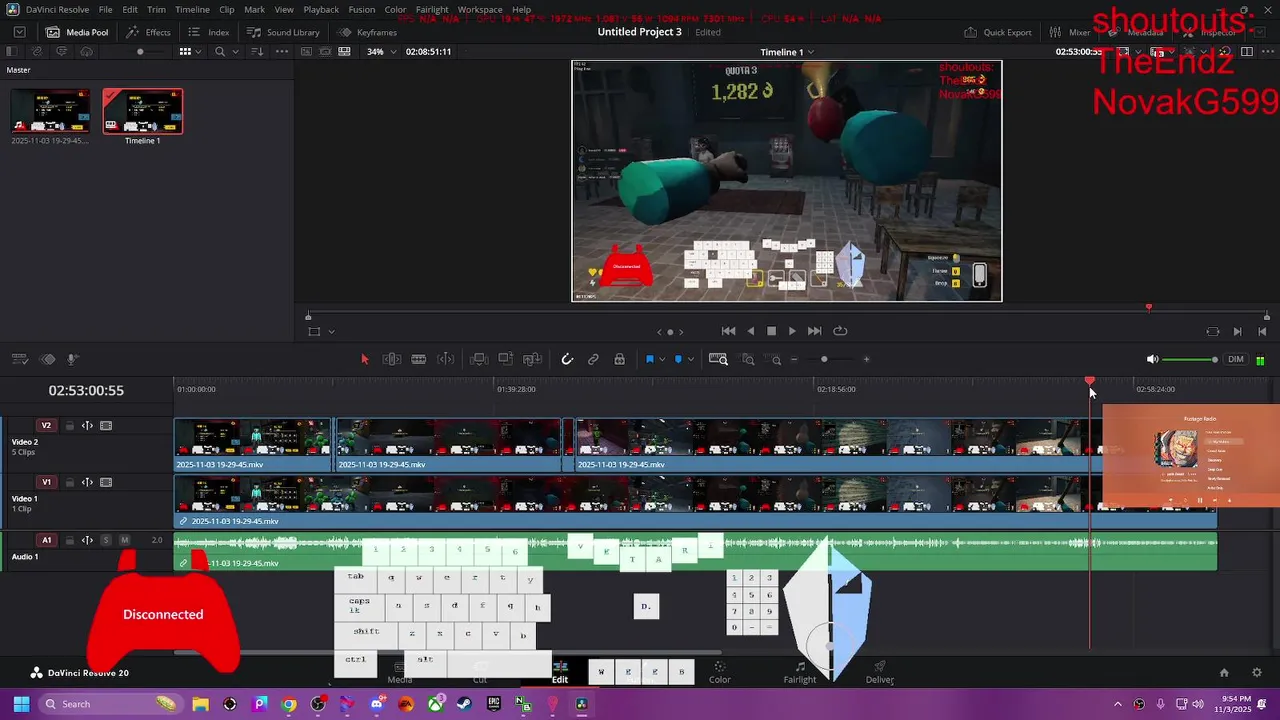This screenshot has width=1280, height=720.
Task: Click the Overwrite Clip tool
Action: (x=506, y=359)
